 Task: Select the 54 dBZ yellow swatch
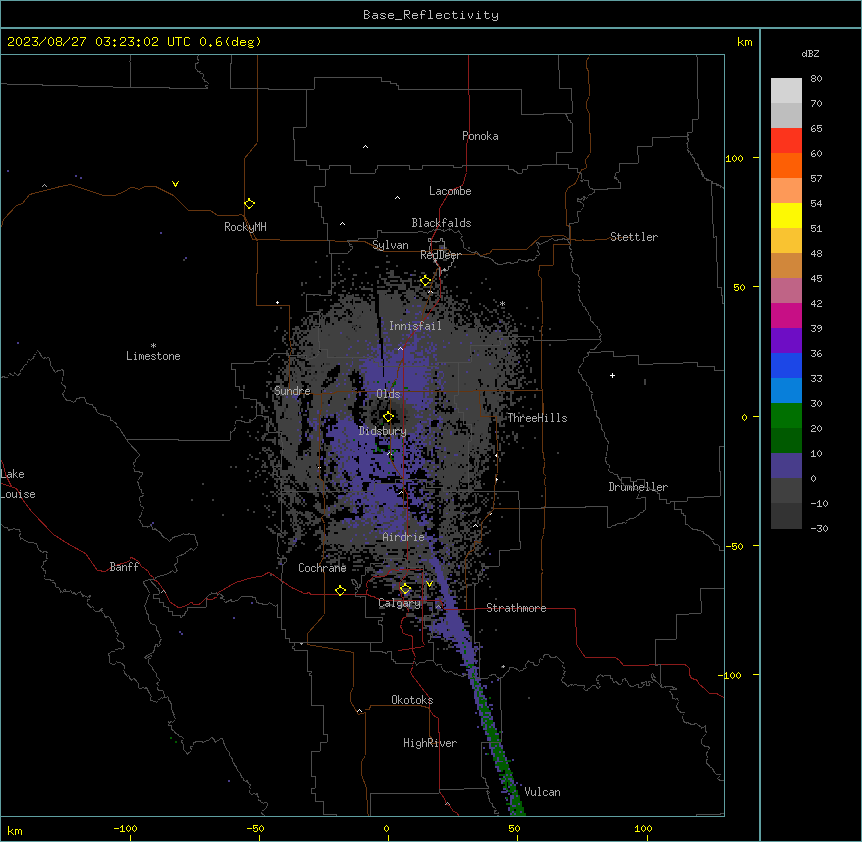(x=786, y=215)
